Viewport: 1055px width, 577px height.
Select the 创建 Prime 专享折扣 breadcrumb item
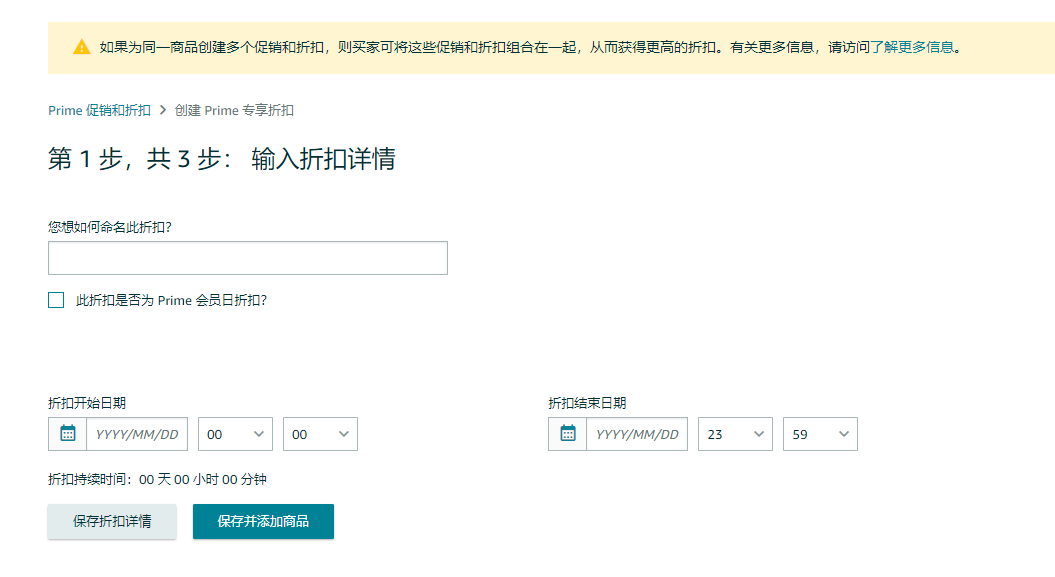[x=234, y=110]
